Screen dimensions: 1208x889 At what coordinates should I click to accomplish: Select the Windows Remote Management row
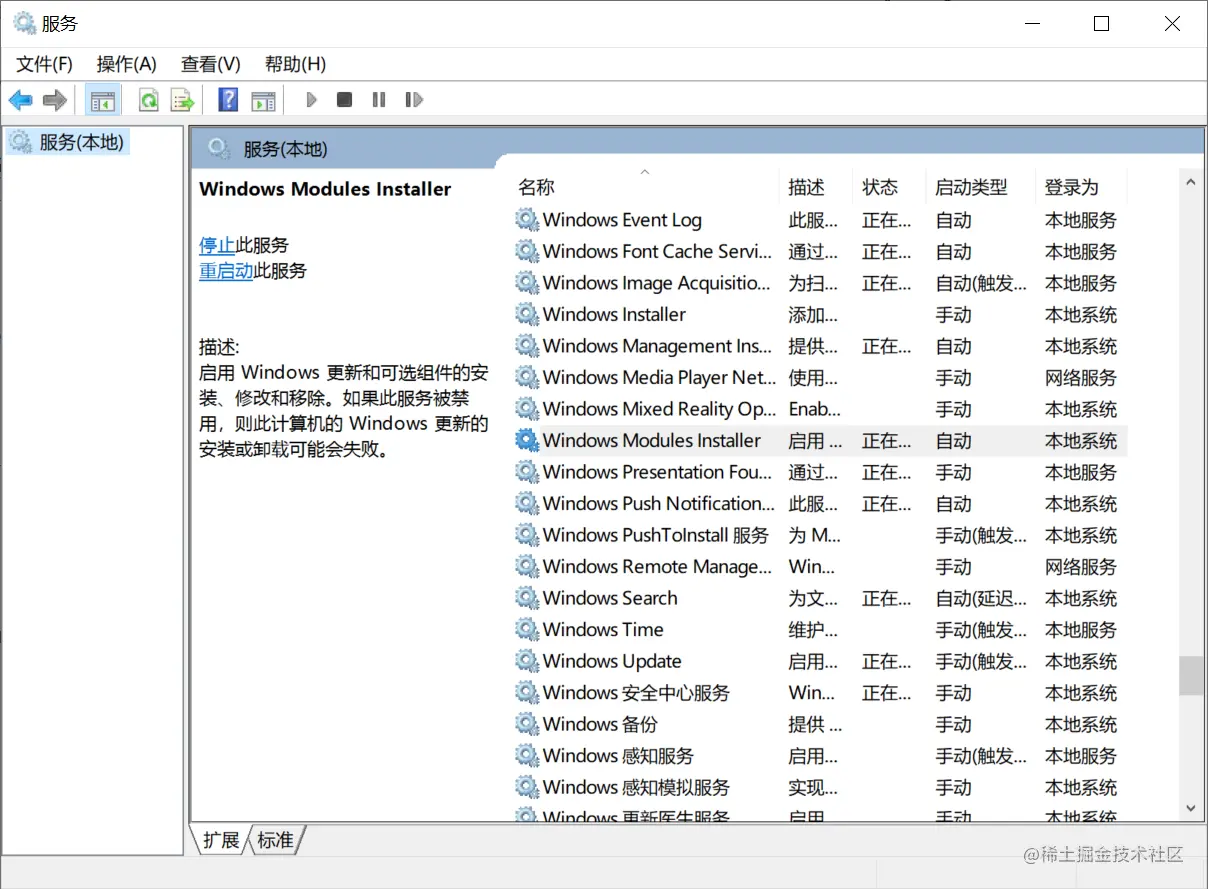[820, 566]
